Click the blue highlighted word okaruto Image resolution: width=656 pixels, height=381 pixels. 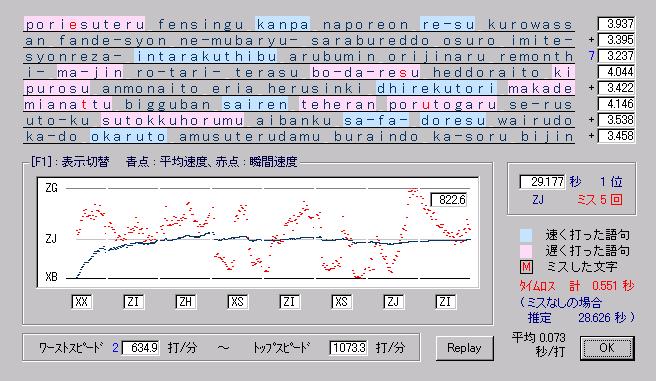[129, 136]
